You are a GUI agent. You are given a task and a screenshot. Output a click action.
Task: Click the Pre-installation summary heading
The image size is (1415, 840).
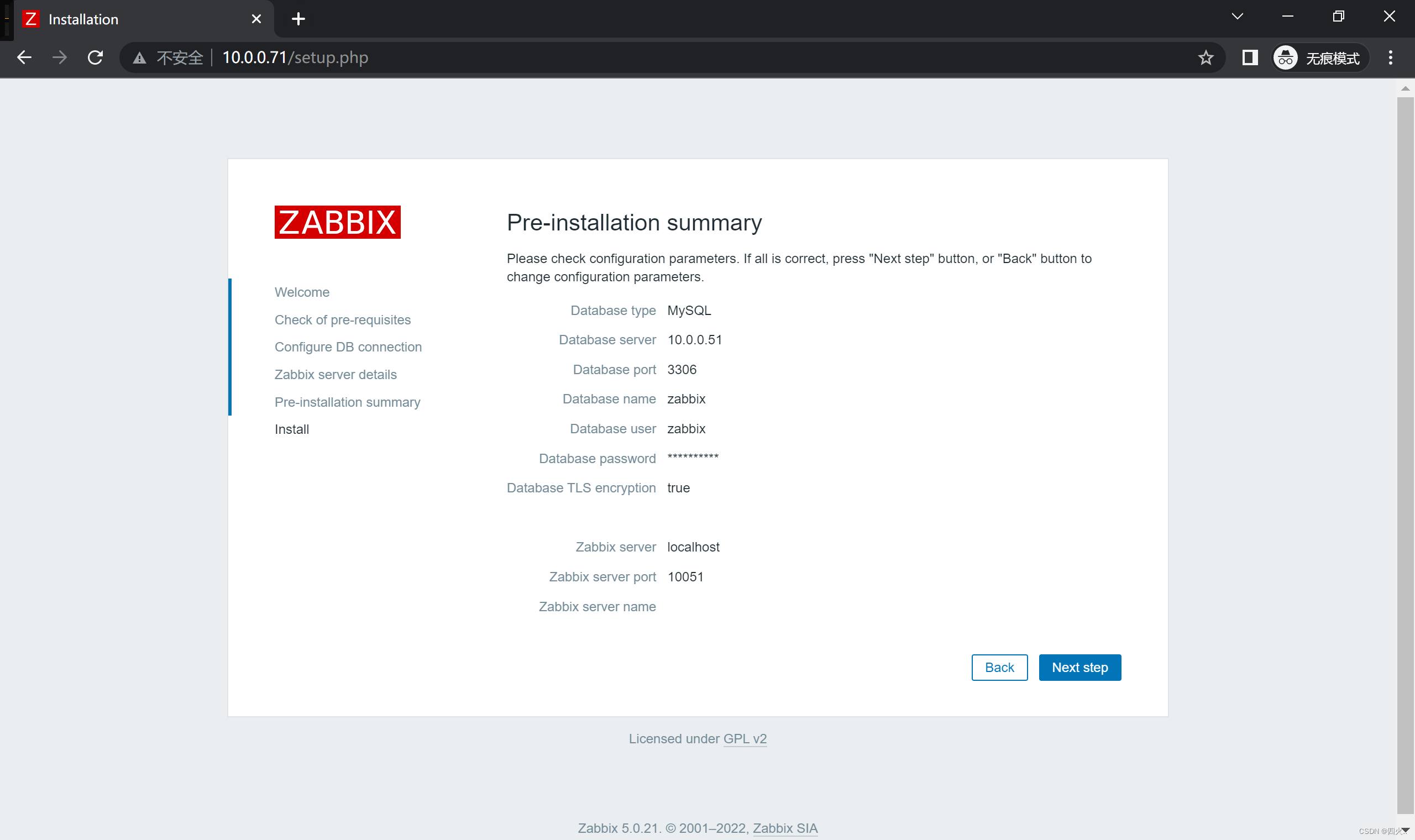(x=634, y=223)
